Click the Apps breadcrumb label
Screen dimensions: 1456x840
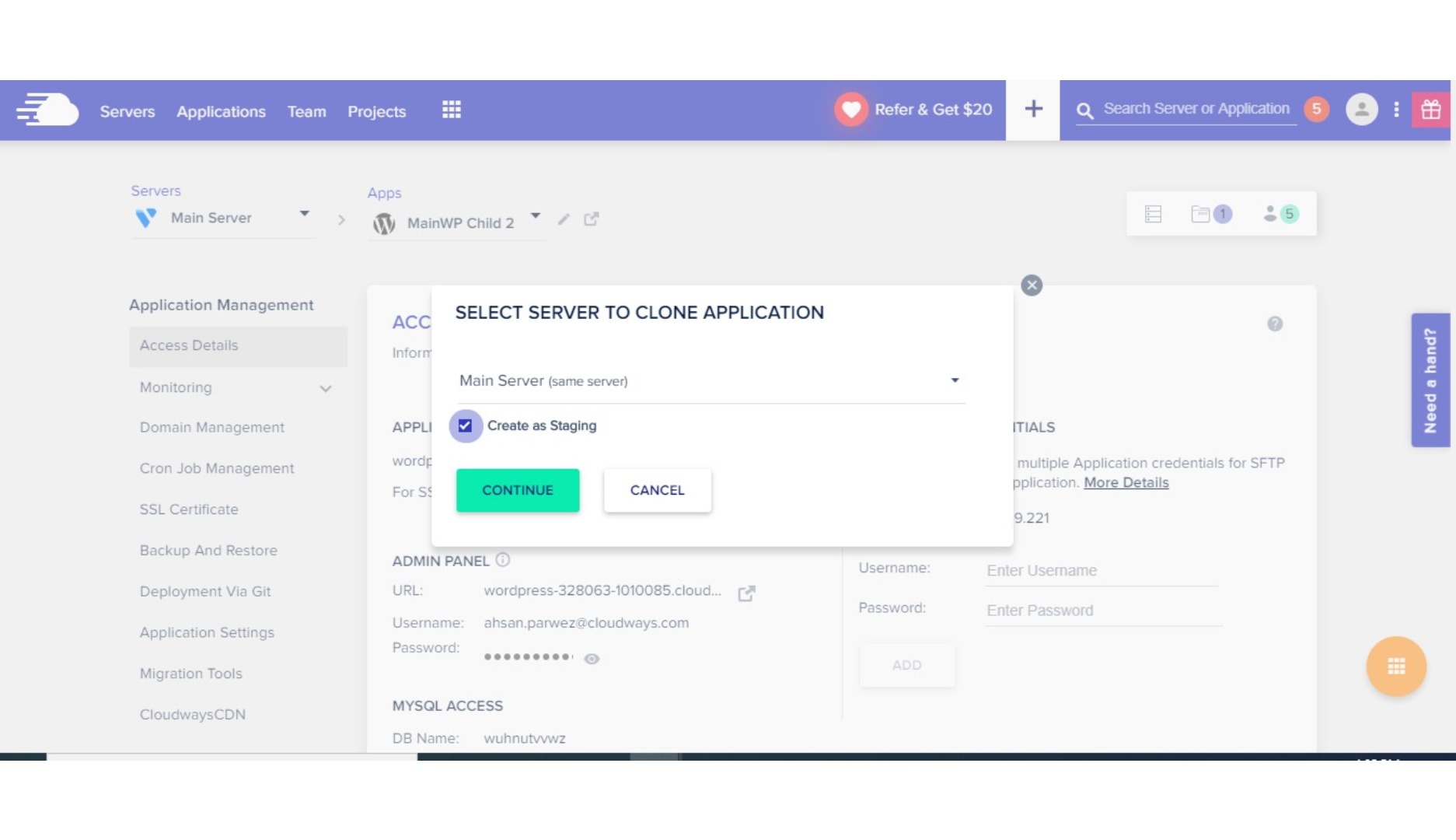click(384, 193)
